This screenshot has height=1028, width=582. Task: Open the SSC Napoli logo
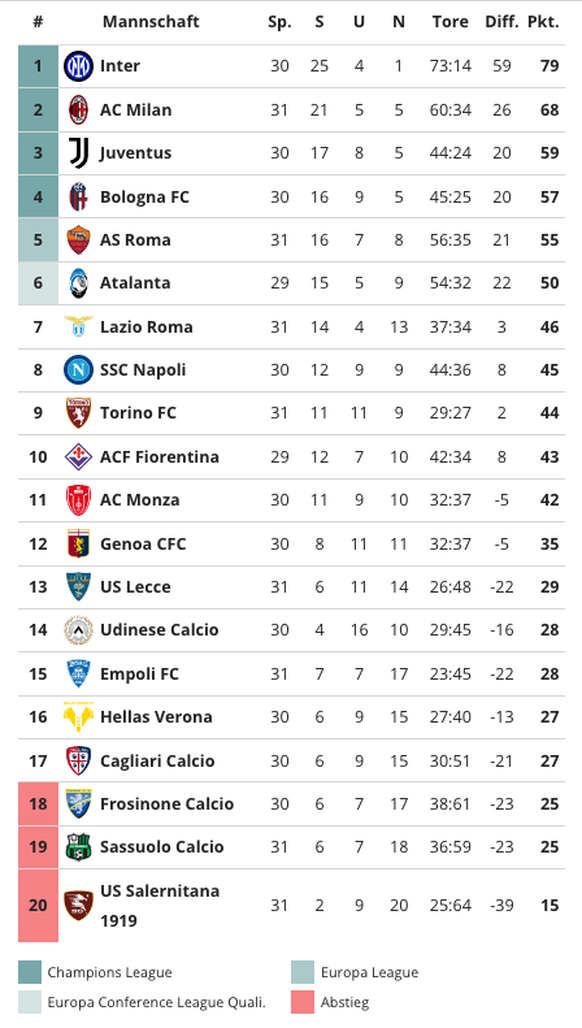[x=78, y=370]
